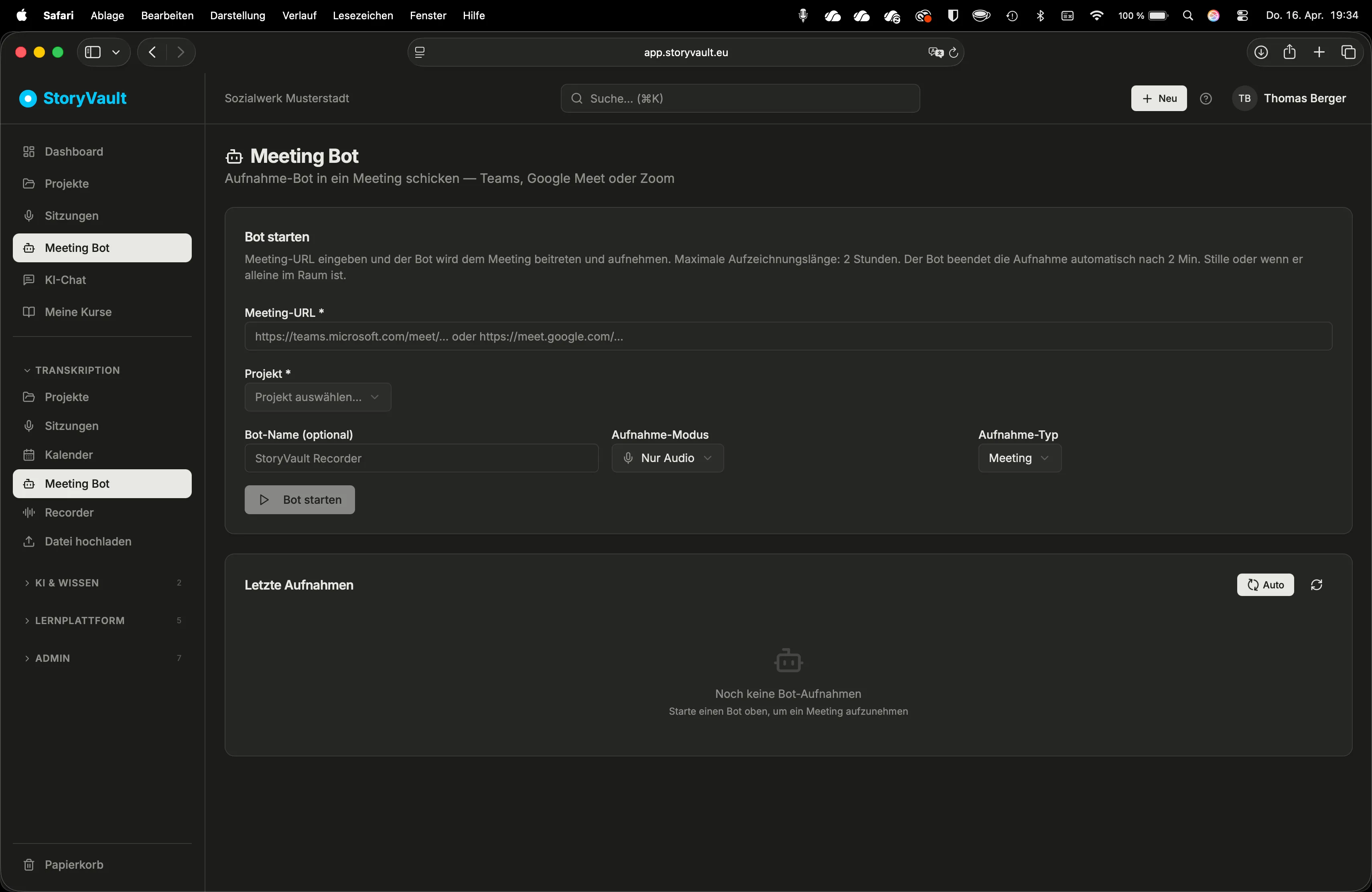The width and height of the screenshot is (1372, 892).
Task: Show Safari tab overview
Action: point(1348,53)
